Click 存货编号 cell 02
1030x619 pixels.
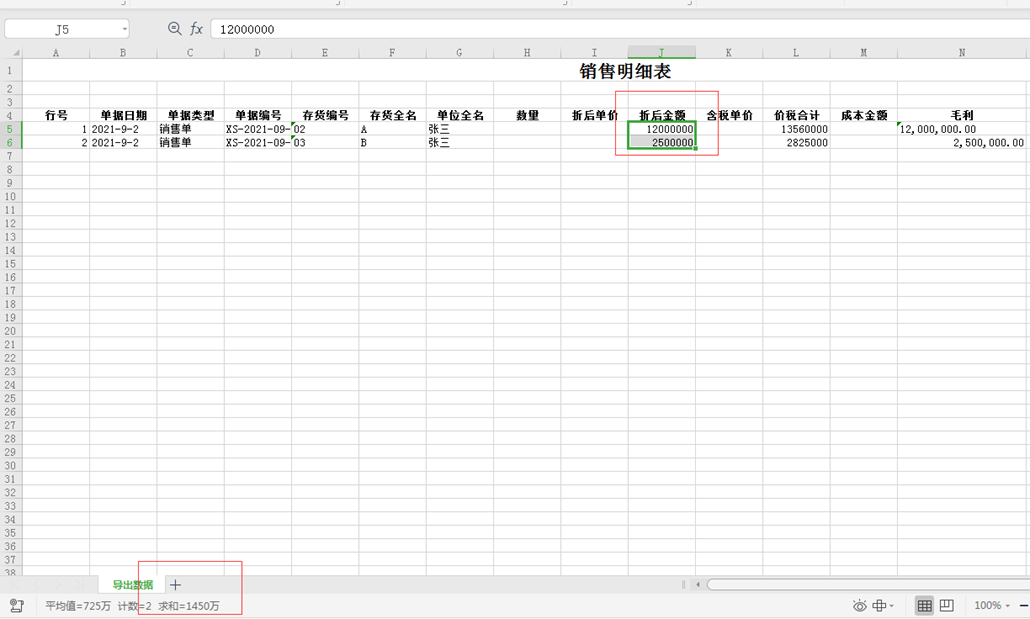point(325,129)
